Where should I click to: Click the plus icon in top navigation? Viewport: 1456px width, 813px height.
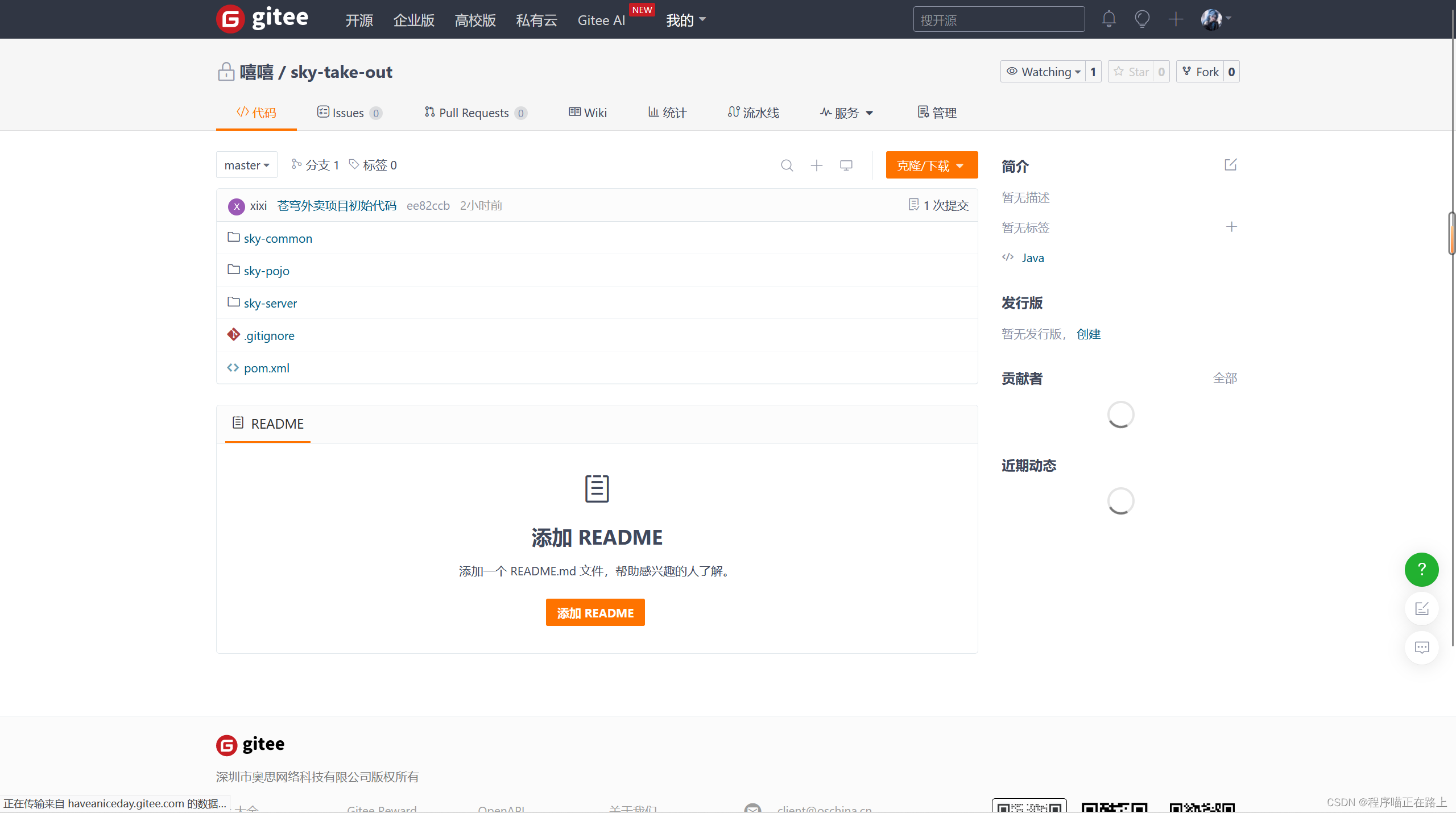tap(1176, 19)
